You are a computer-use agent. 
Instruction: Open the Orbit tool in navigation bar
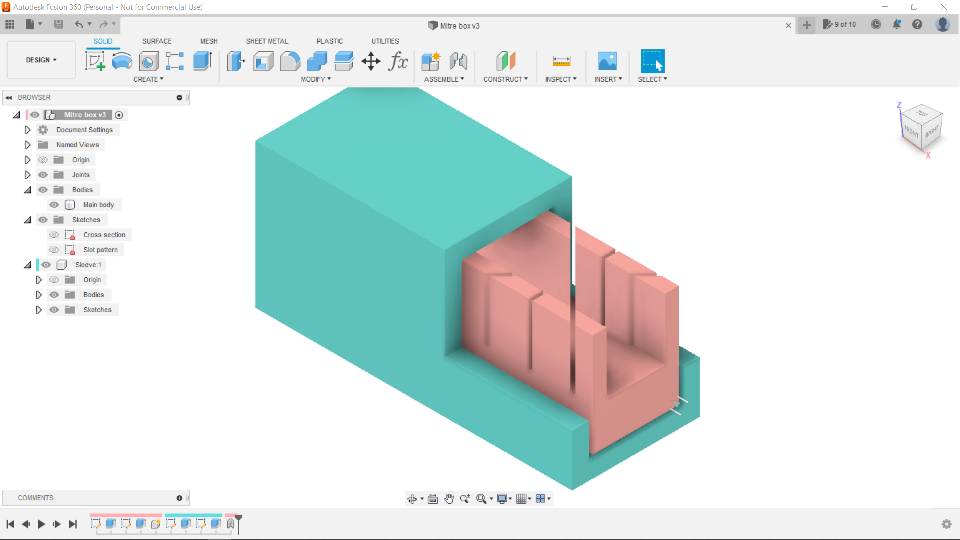412,499
